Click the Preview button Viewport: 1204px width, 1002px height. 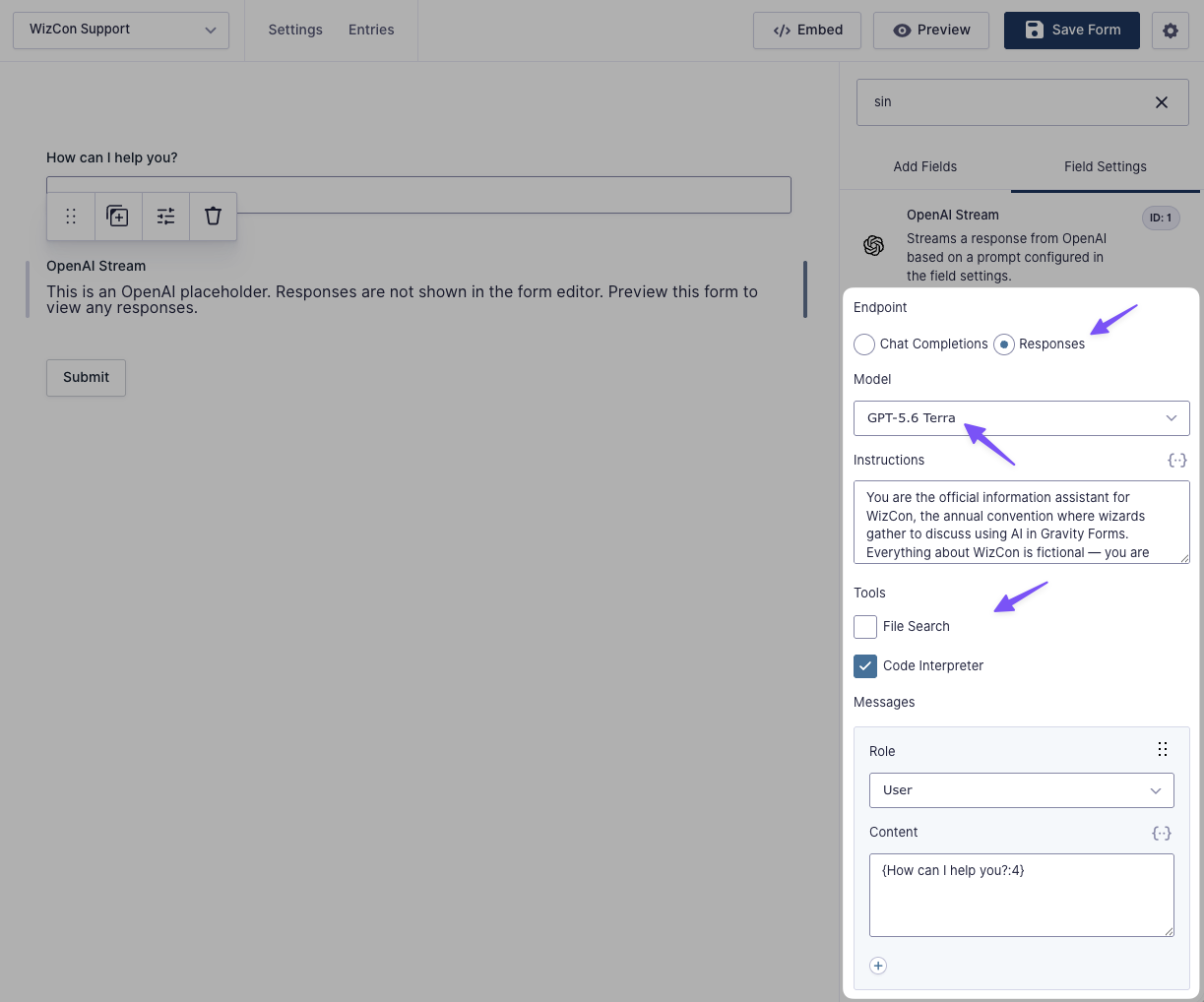coord(932,31)
